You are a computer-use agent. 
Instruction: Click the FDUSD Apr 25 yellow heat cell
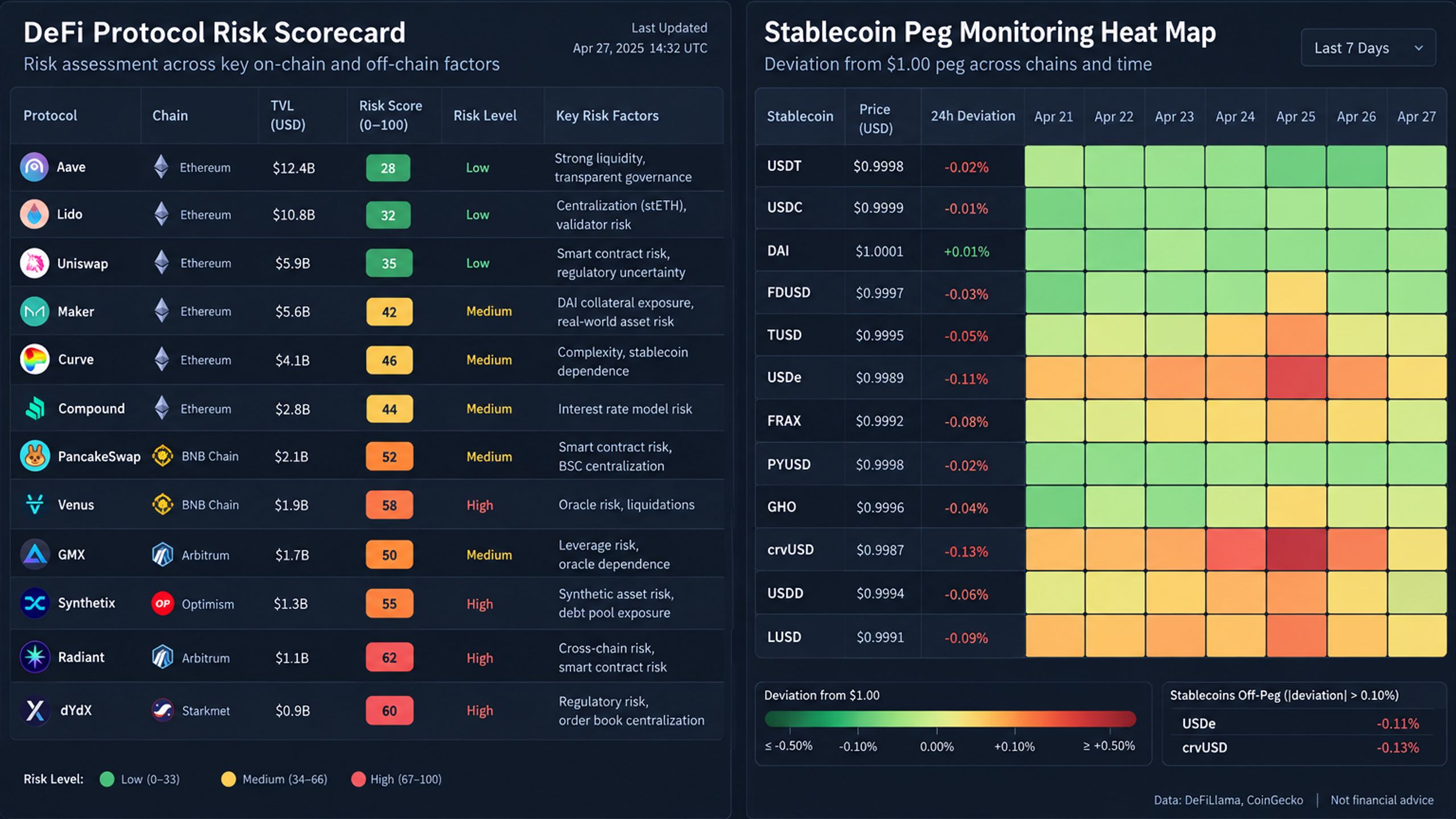1296,292
